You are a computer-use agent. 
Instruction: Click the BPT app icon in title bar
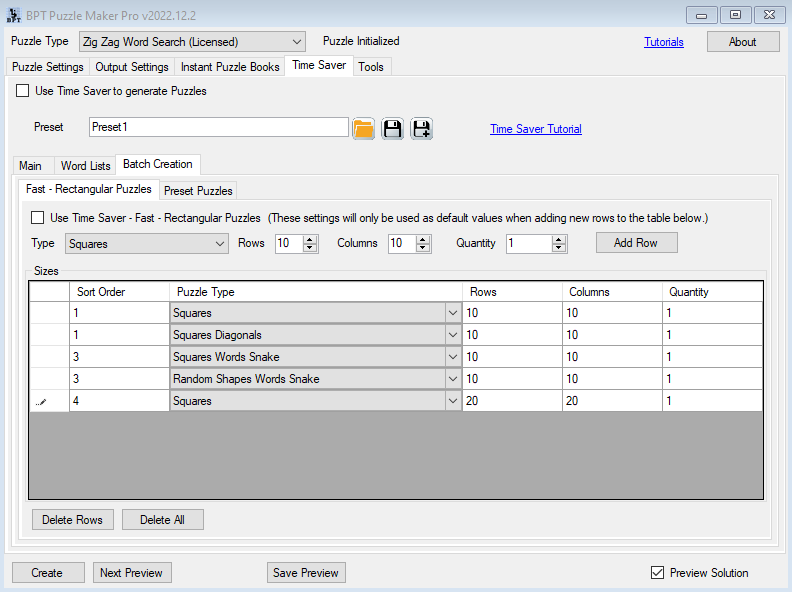pyautogui.click(x=13, y=14)
